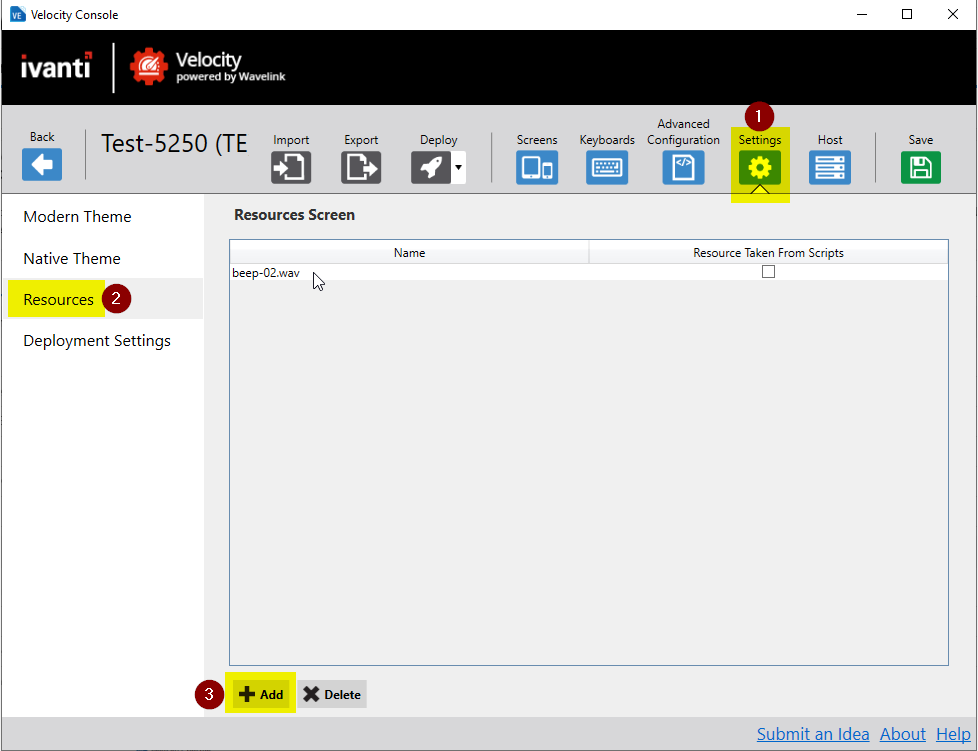Select Modern Theme in the sidebar
Viewport: 978px width, 751px height.
(77, 216)
